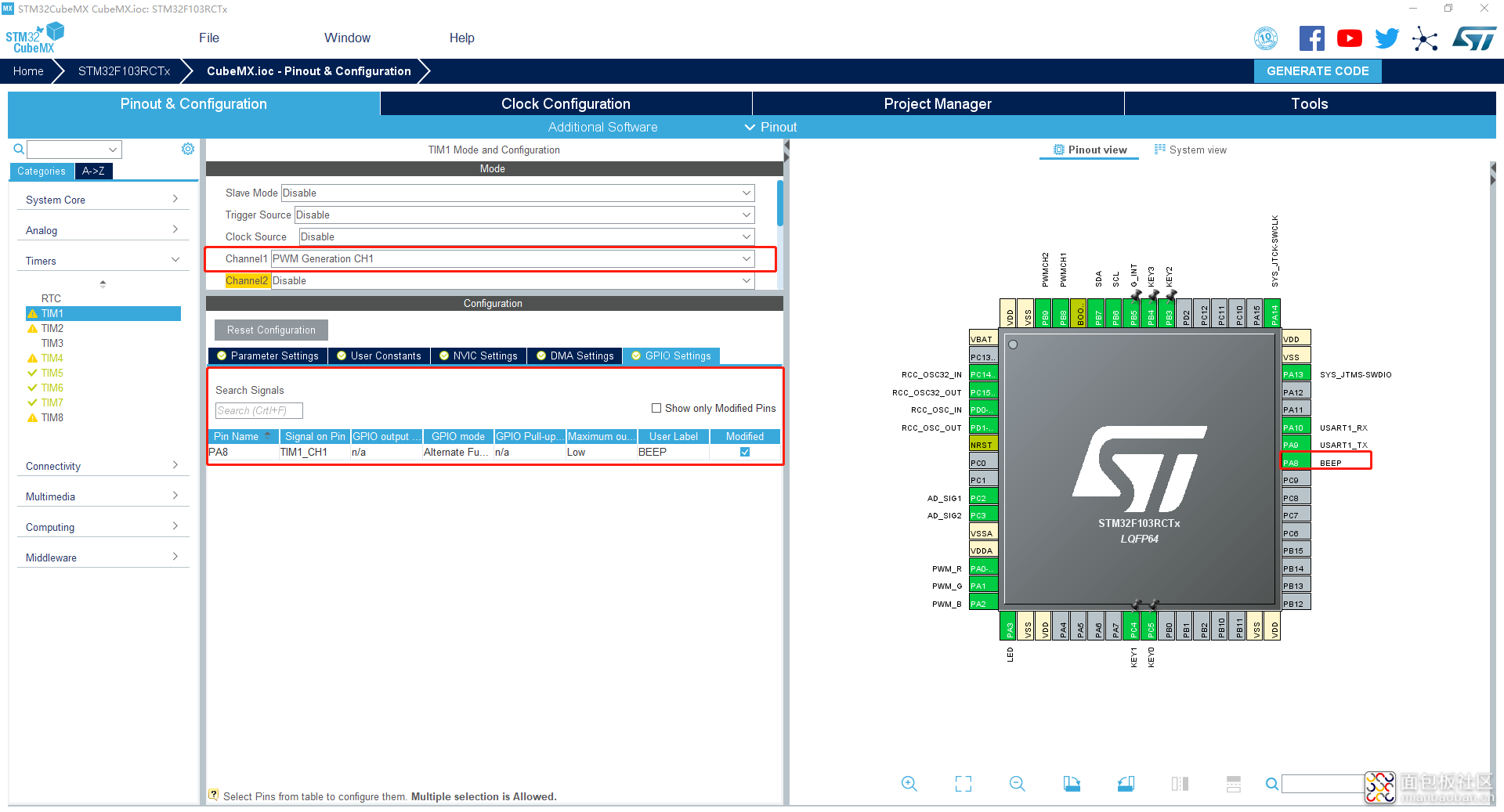
Task: Rotate the chip clockwise
Action: click(x=1072, y=784)
